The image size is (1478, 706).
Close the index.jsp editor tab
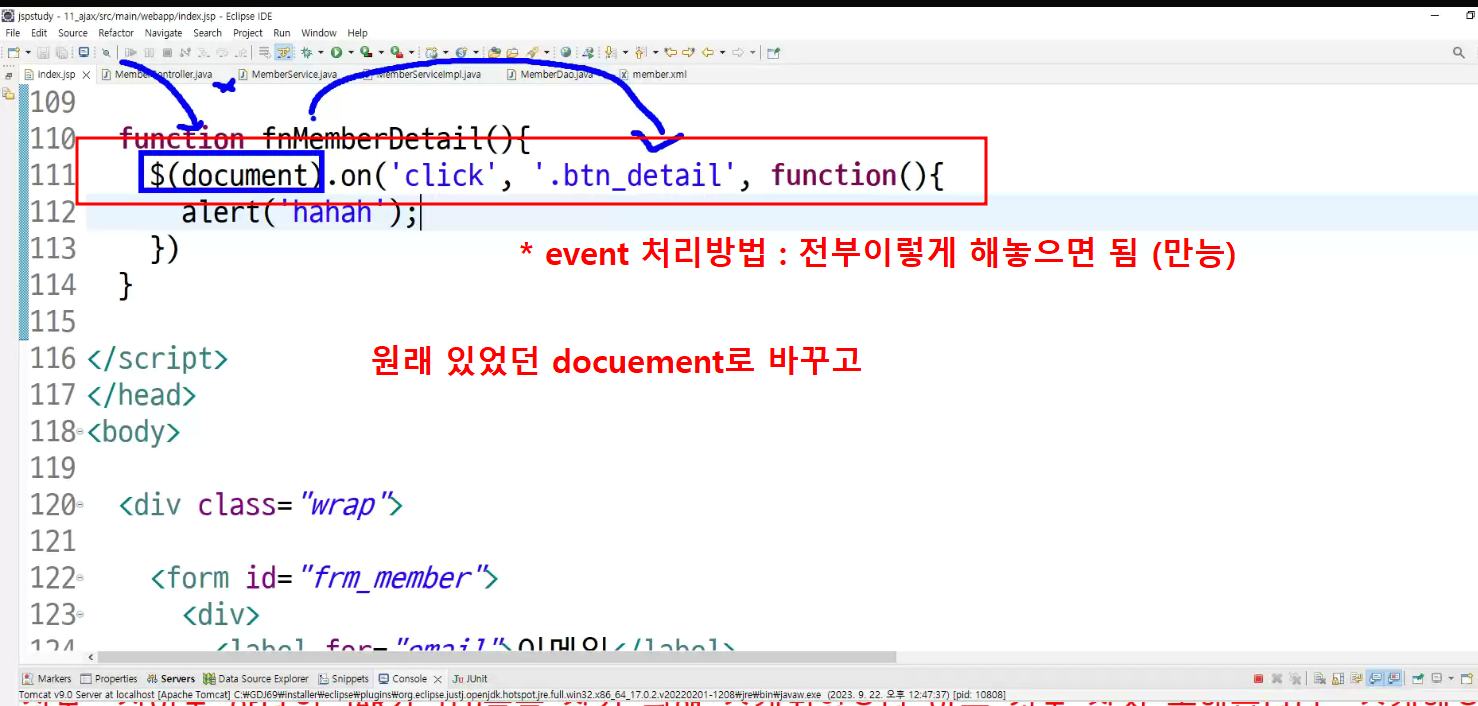pos(86,75)
